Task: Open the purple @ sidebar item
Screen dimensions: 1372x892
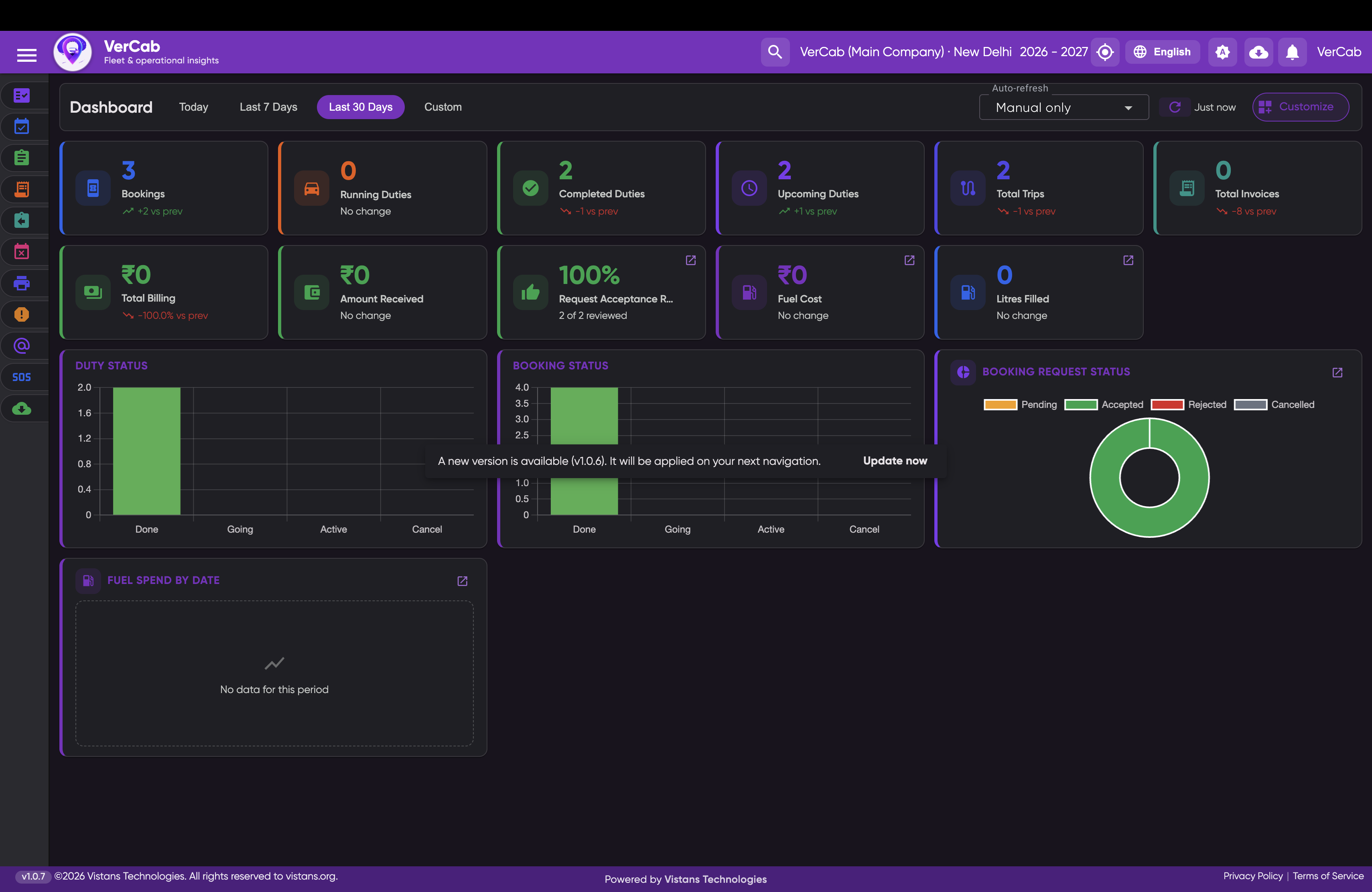Action: click(22, 346)
